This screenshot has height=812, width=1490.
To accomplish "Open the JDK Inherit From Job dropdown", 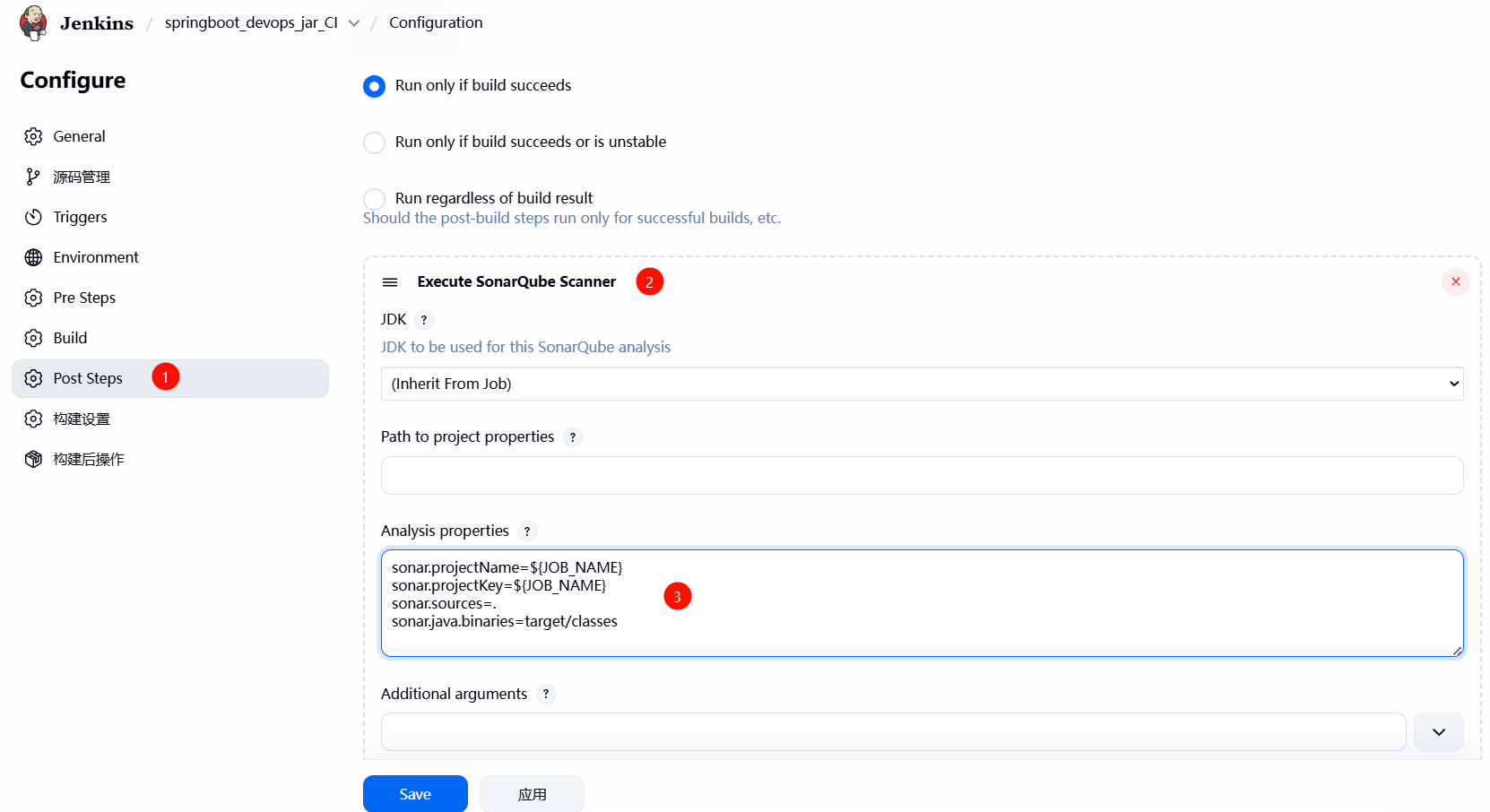I will 922,384.
